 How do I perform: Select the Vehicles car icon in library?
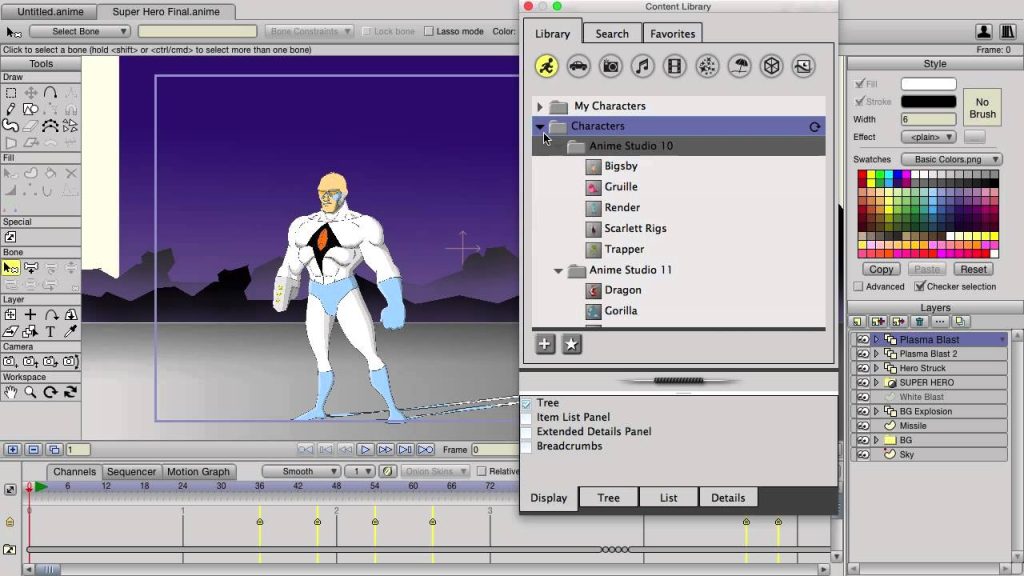(x=578, y=66)
